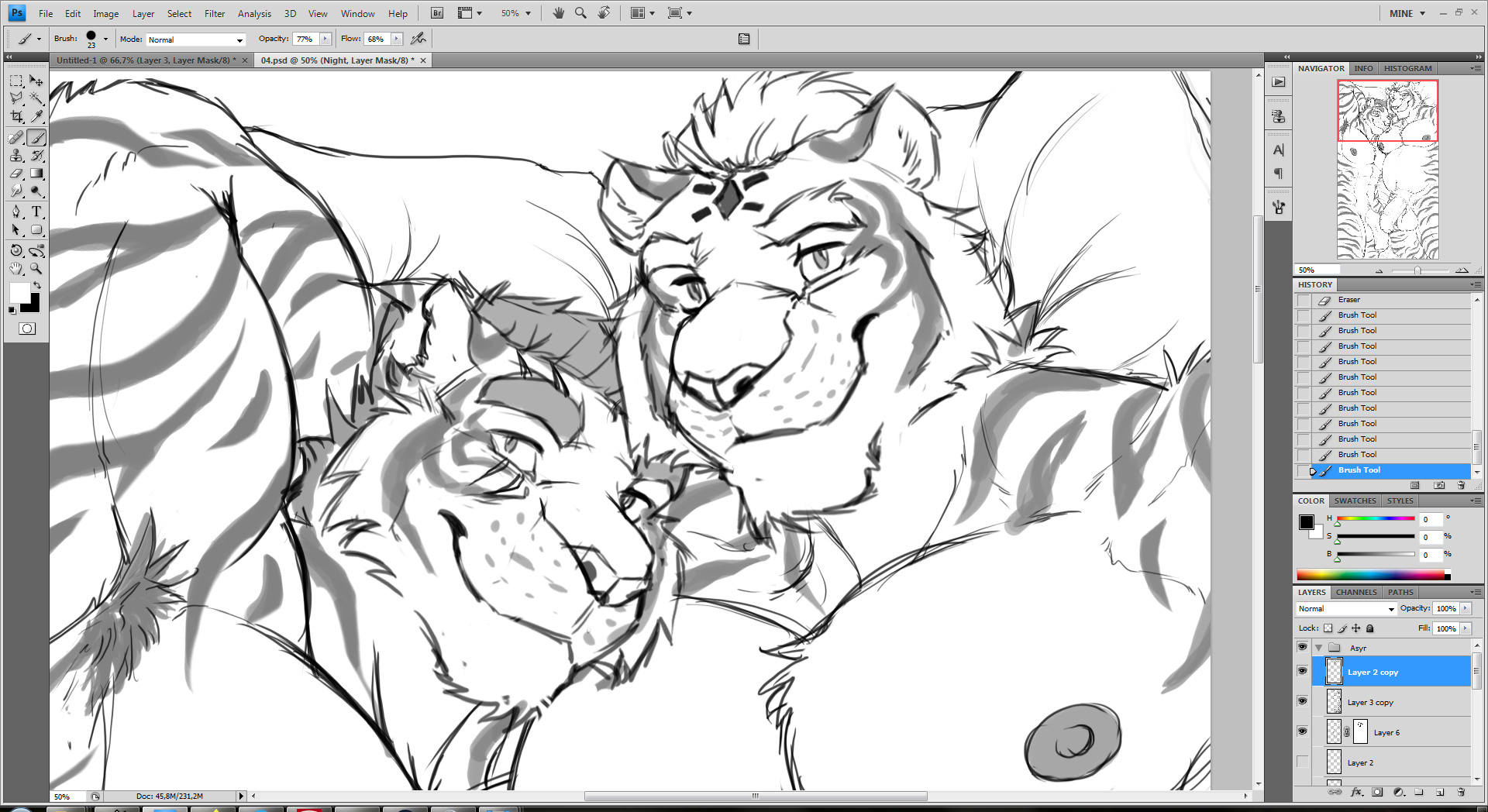1488x812 pixels.
Task: Show the hidden Layer 2
Action: click(1302, 762)
